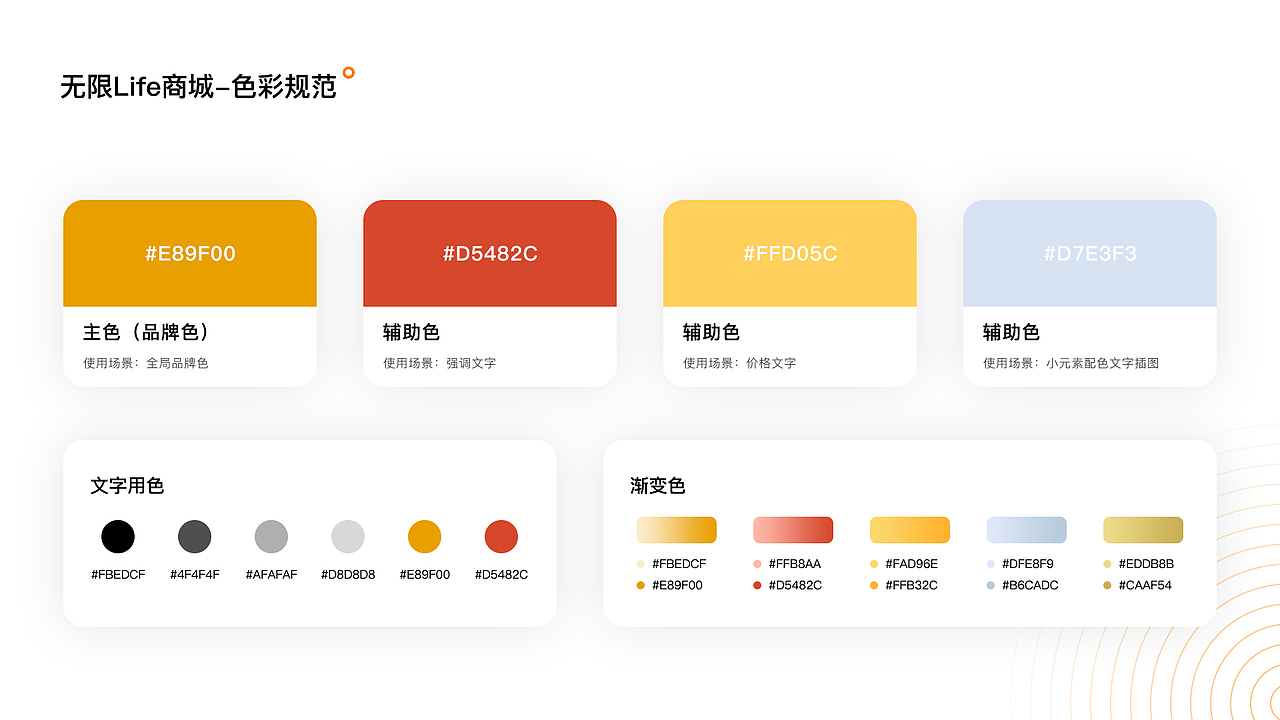Click the 无限Life商城-色彩规范 main title

tap(198, 85)
